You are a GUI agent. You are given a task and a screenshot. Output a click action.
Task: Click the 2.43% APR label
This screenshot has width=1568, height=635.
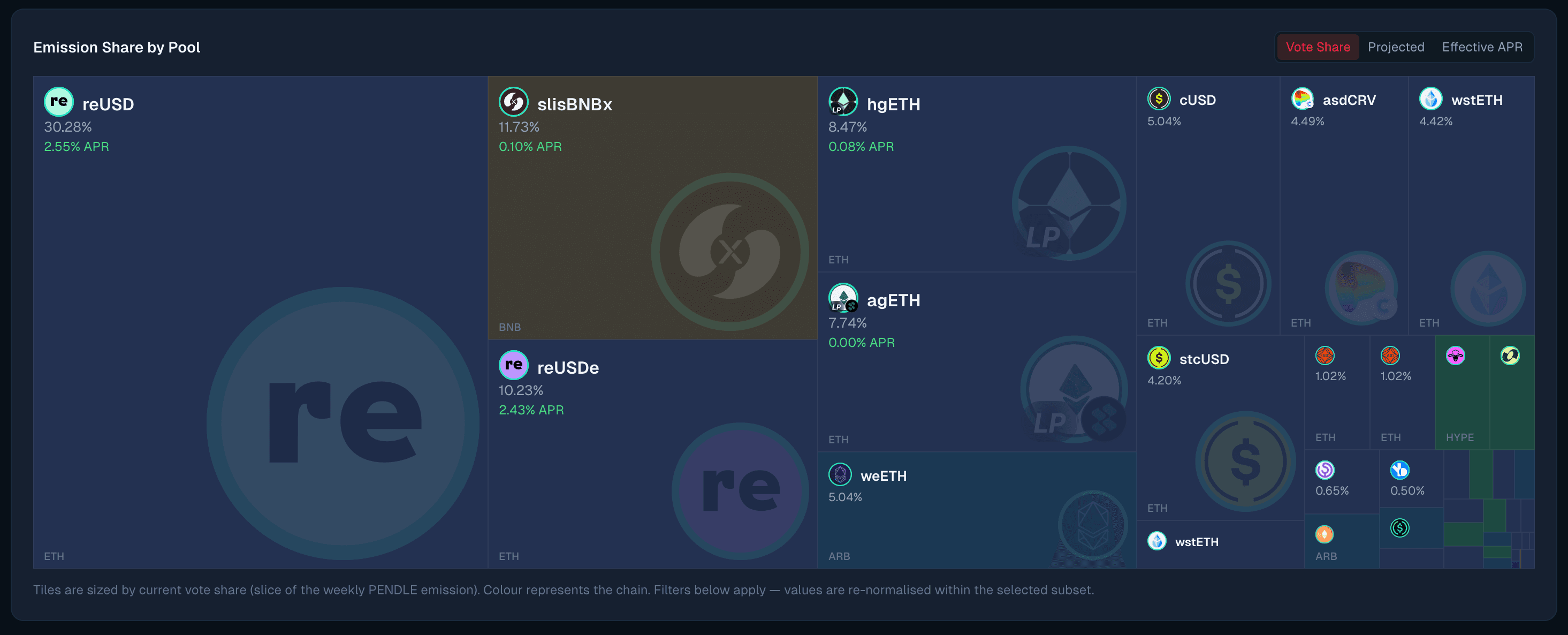click(x=531, y=410)
